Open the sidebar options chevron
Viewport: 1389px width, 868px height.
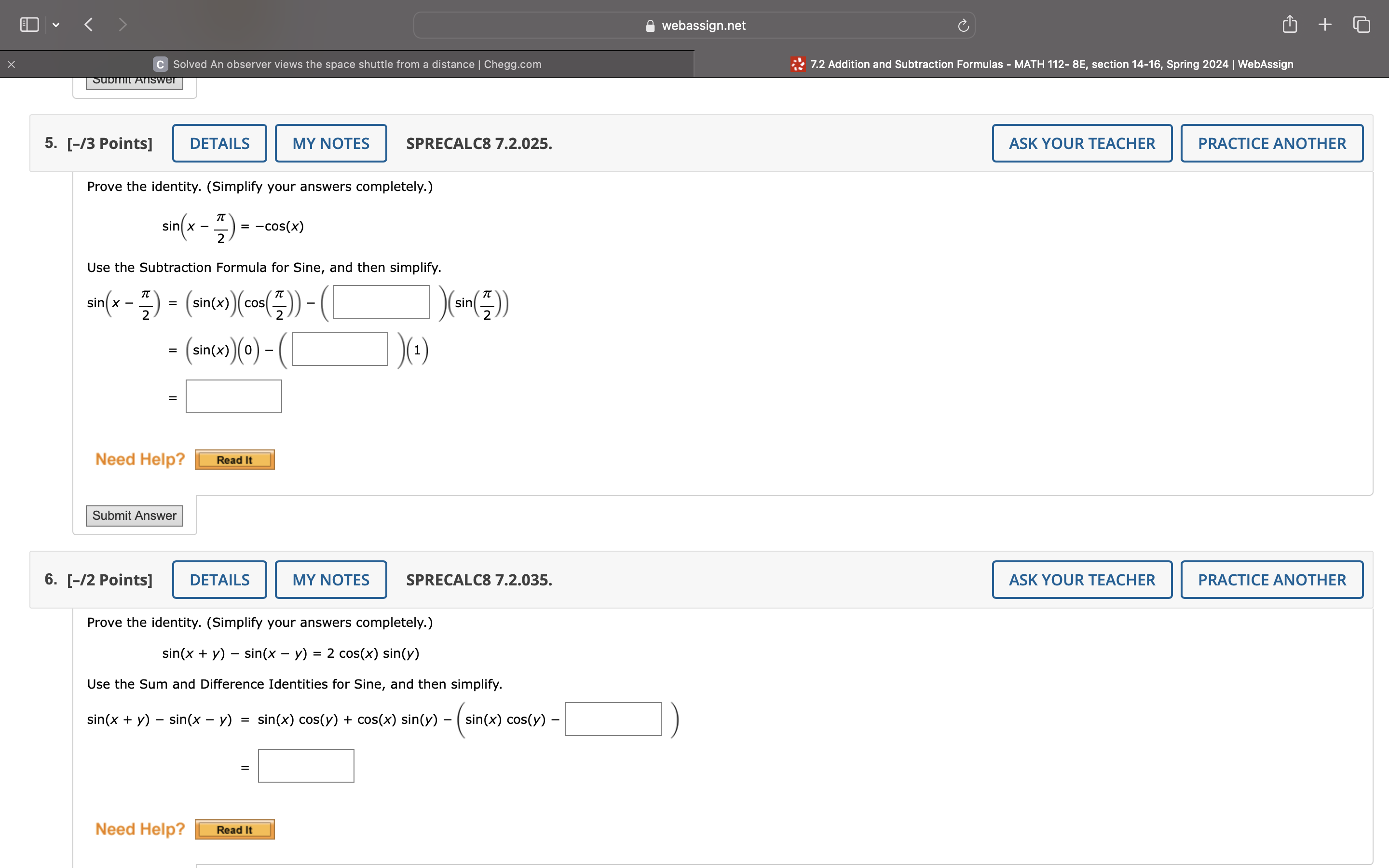coord(56,24)
